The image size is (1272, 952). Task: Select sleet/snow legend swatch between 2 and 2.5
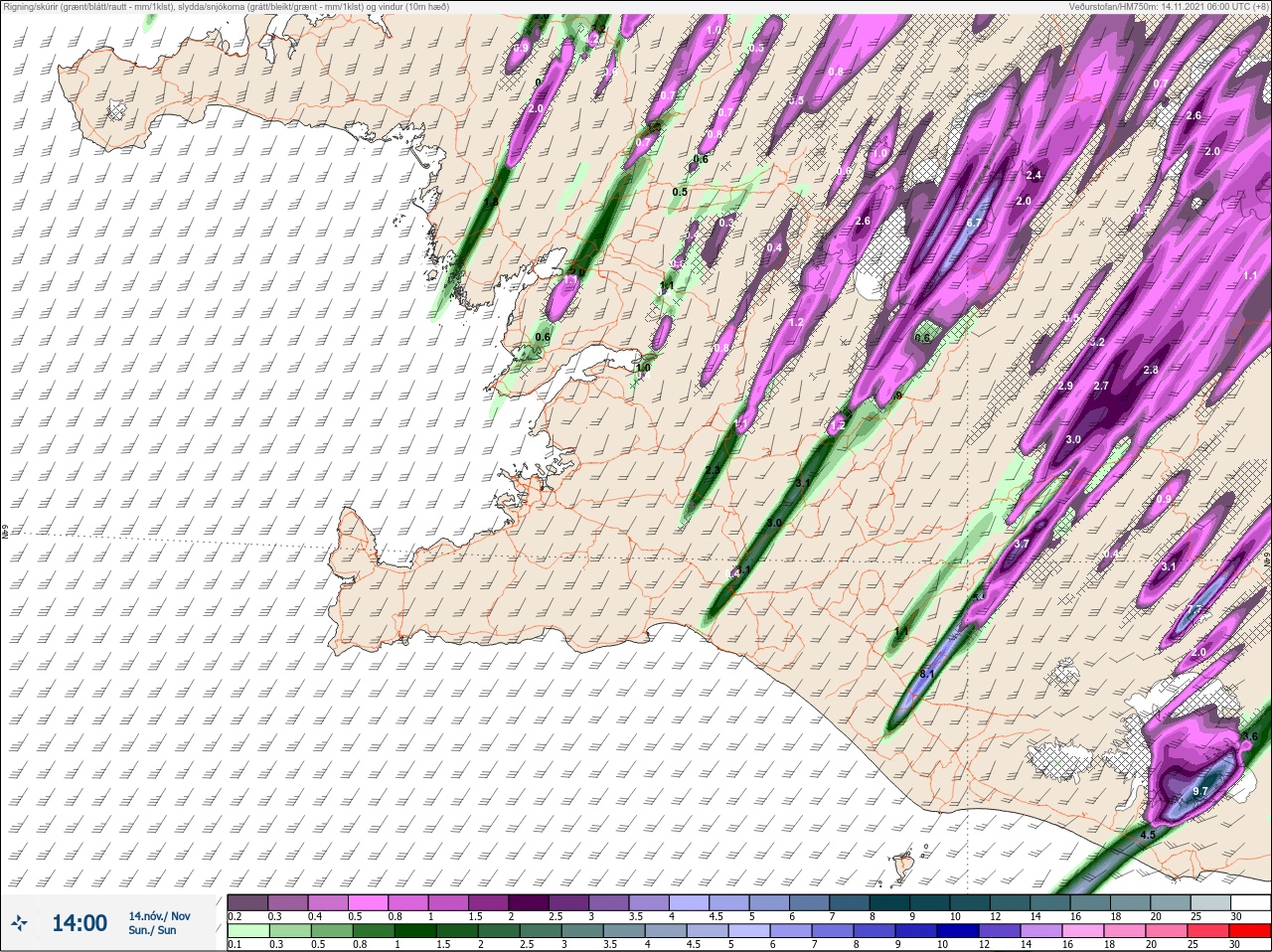(531, 902)
